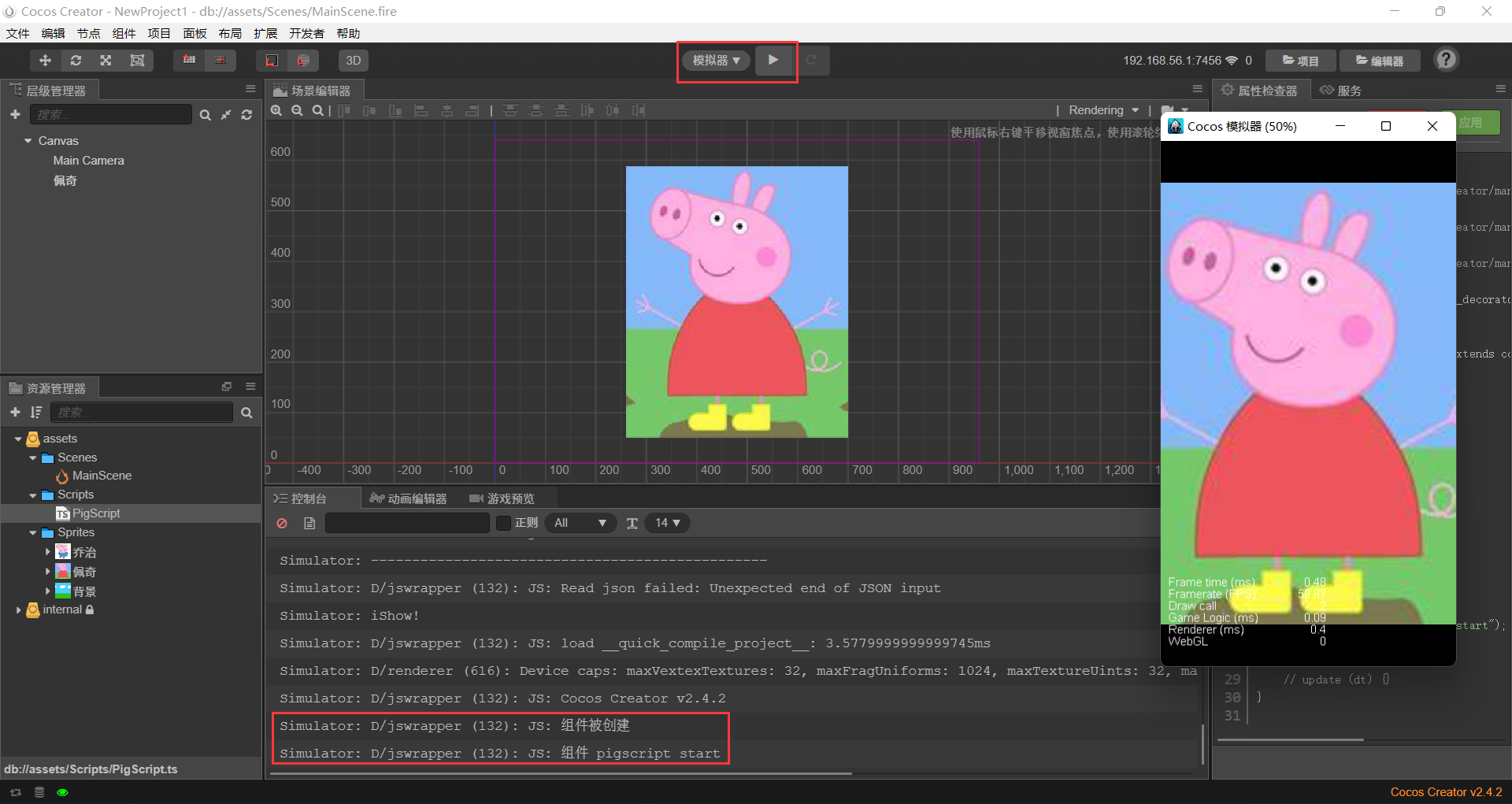Select PigScript in the assets tree
This screenshot has width=1512, height=804.
click(96, 513)
